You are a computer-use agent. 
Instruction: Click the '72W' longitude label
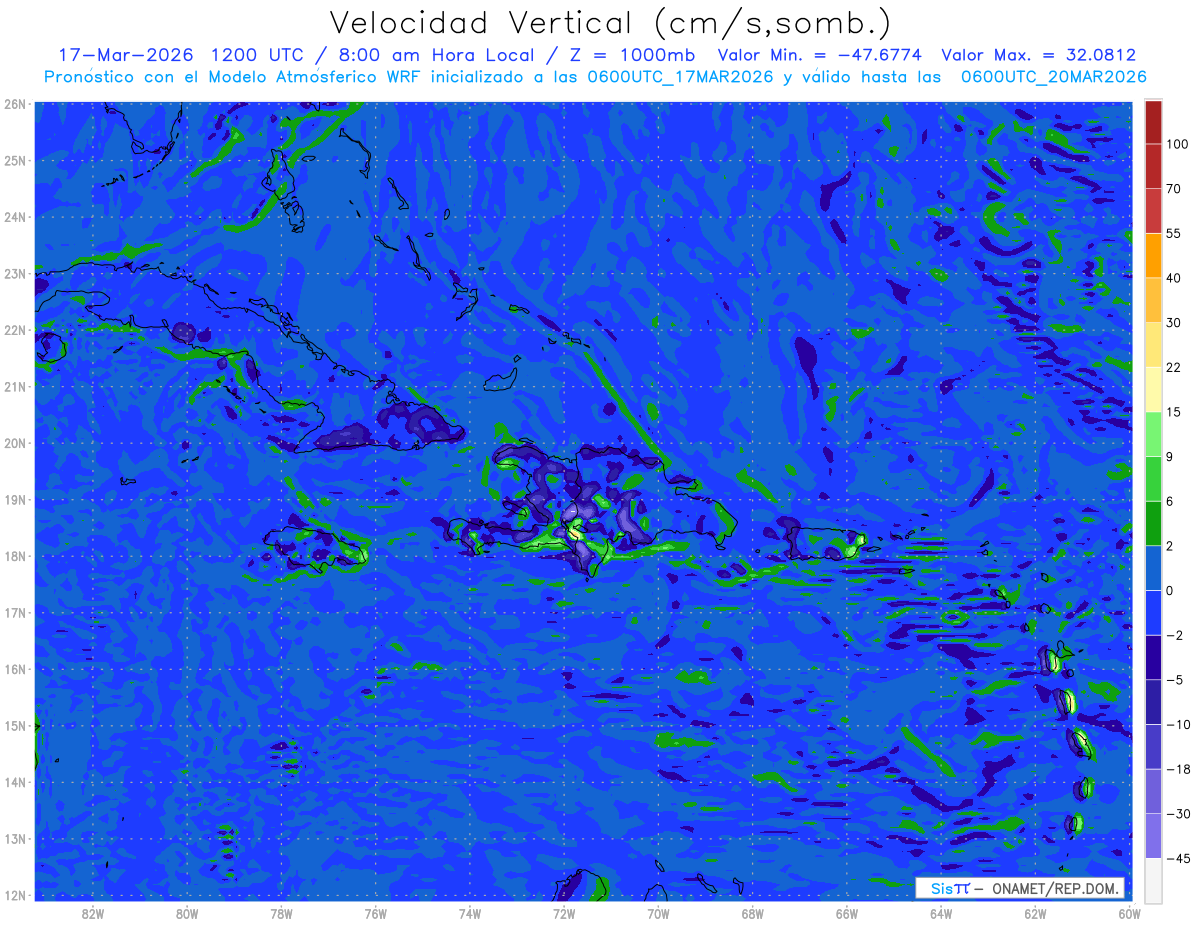564,913
